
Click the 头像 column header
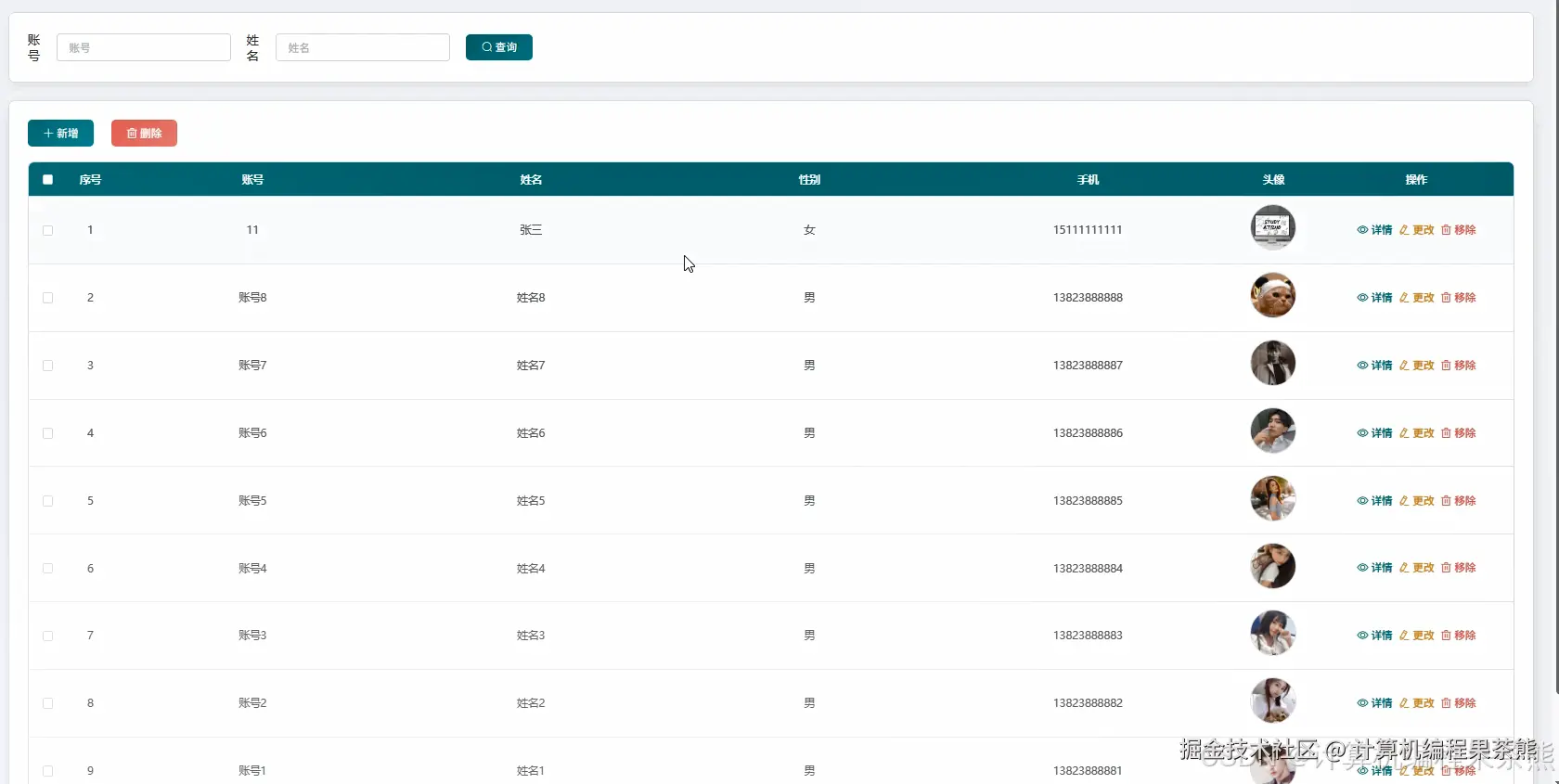click(1273, 180)
